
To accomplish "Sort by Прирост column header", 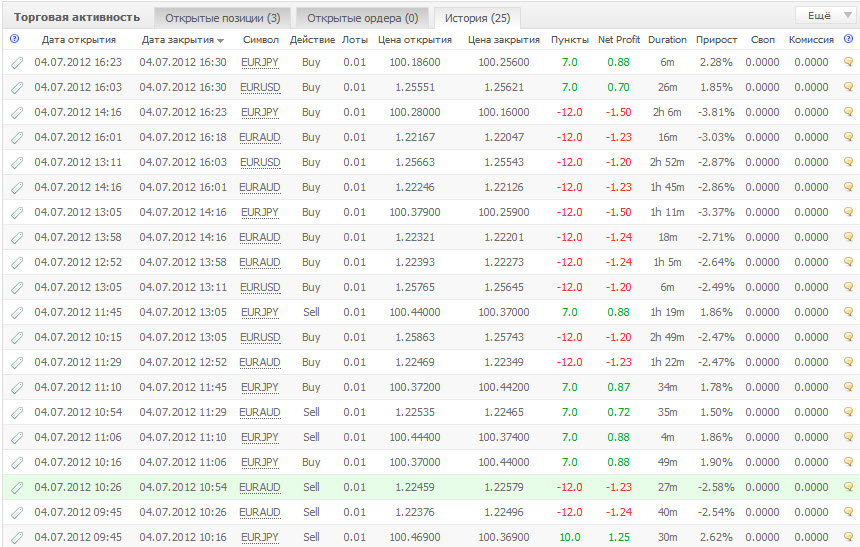I will tap(716, 40).
